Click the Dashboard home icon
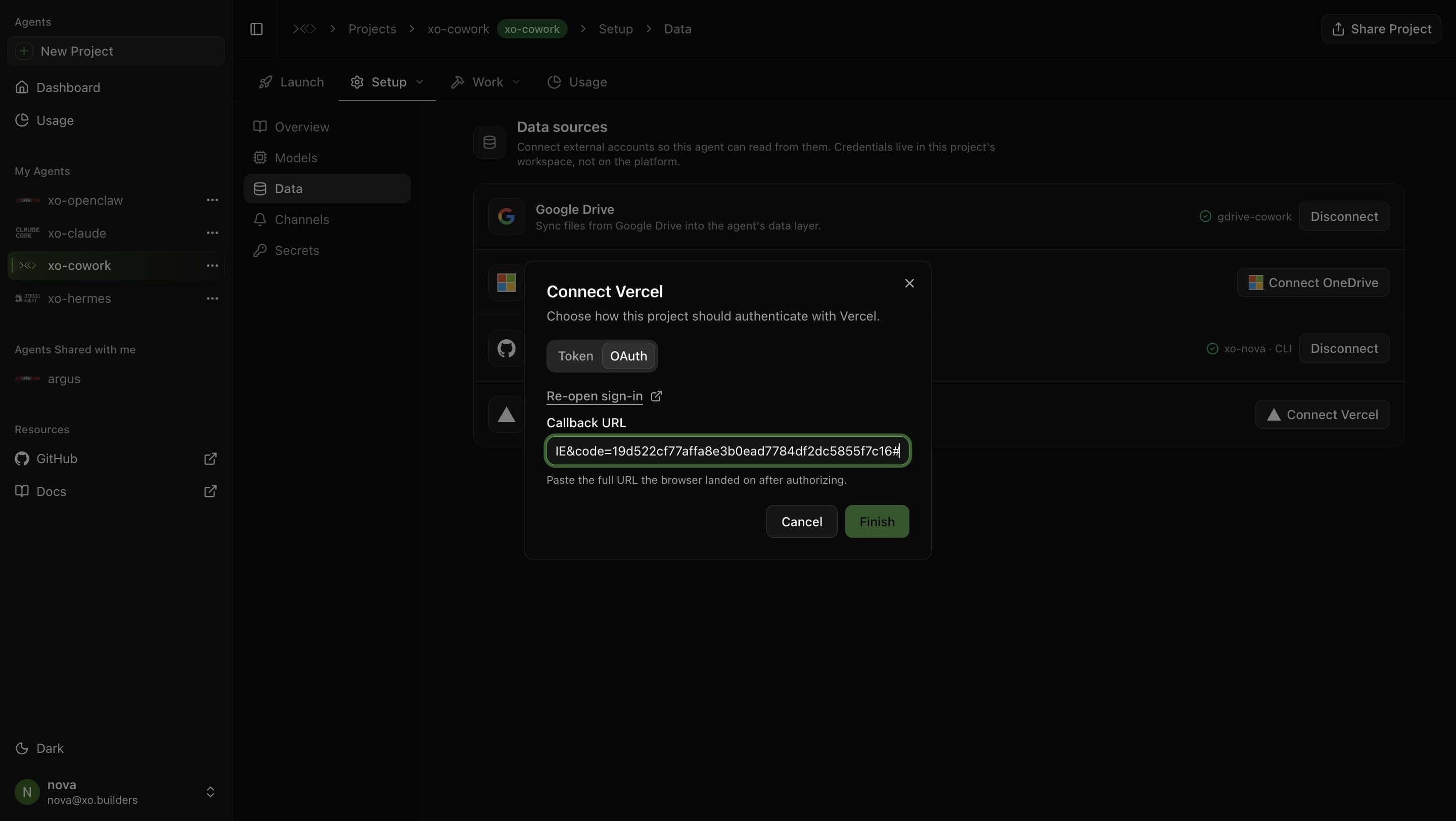 22,87
